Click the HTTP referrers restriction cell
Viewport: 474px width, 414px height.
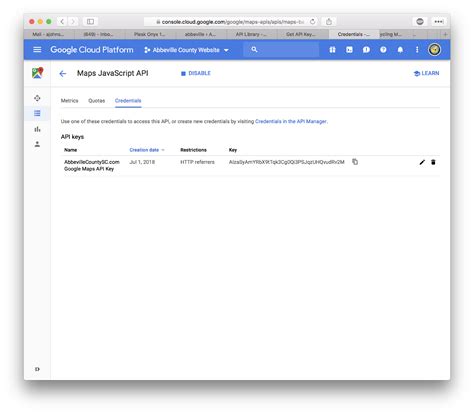[x=197, y=162]
